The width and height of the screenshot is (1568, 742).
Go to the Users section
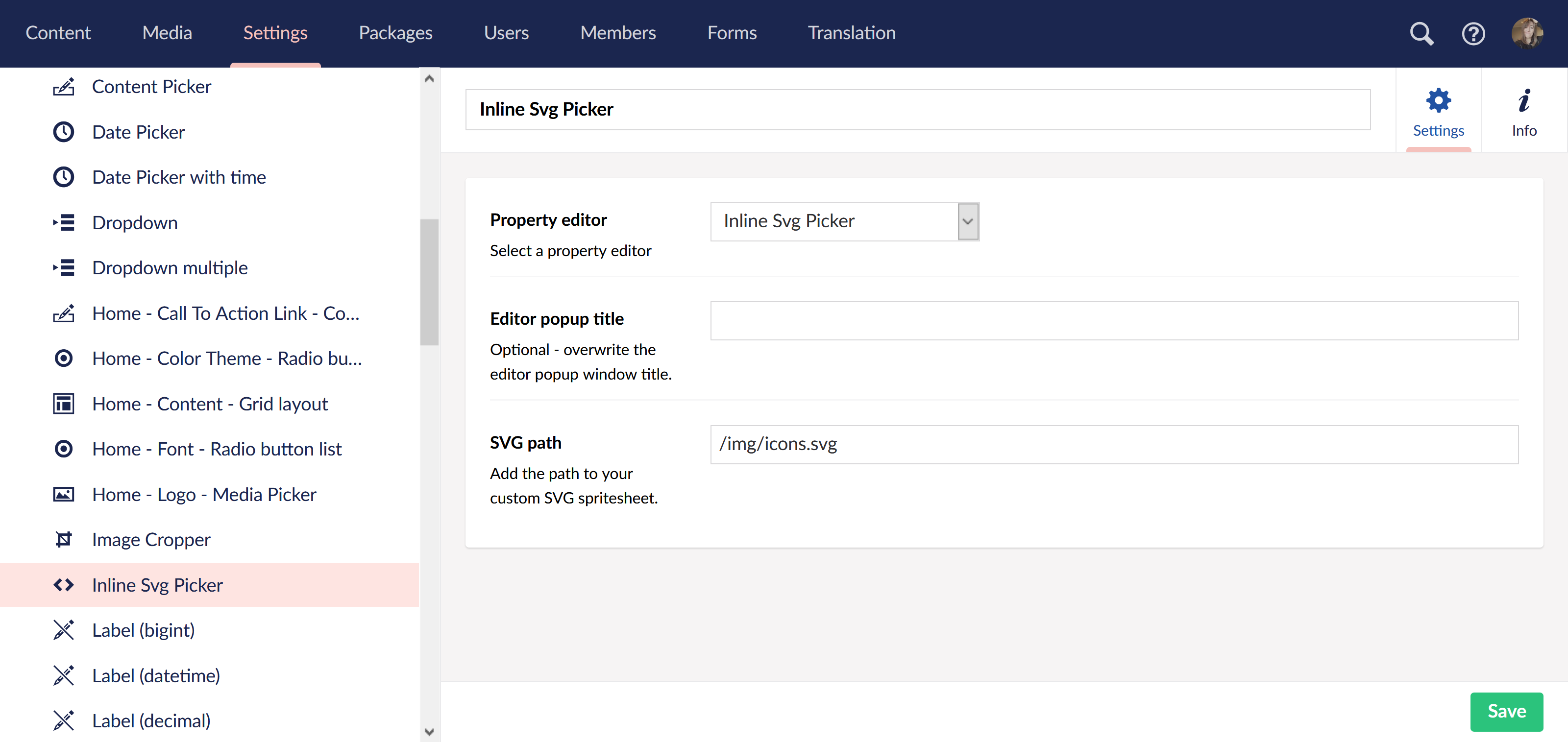[x=506, y=33]
